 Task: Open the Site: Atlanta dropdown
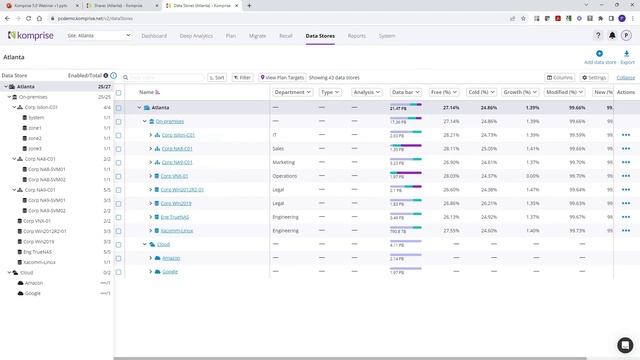[99, 36]
